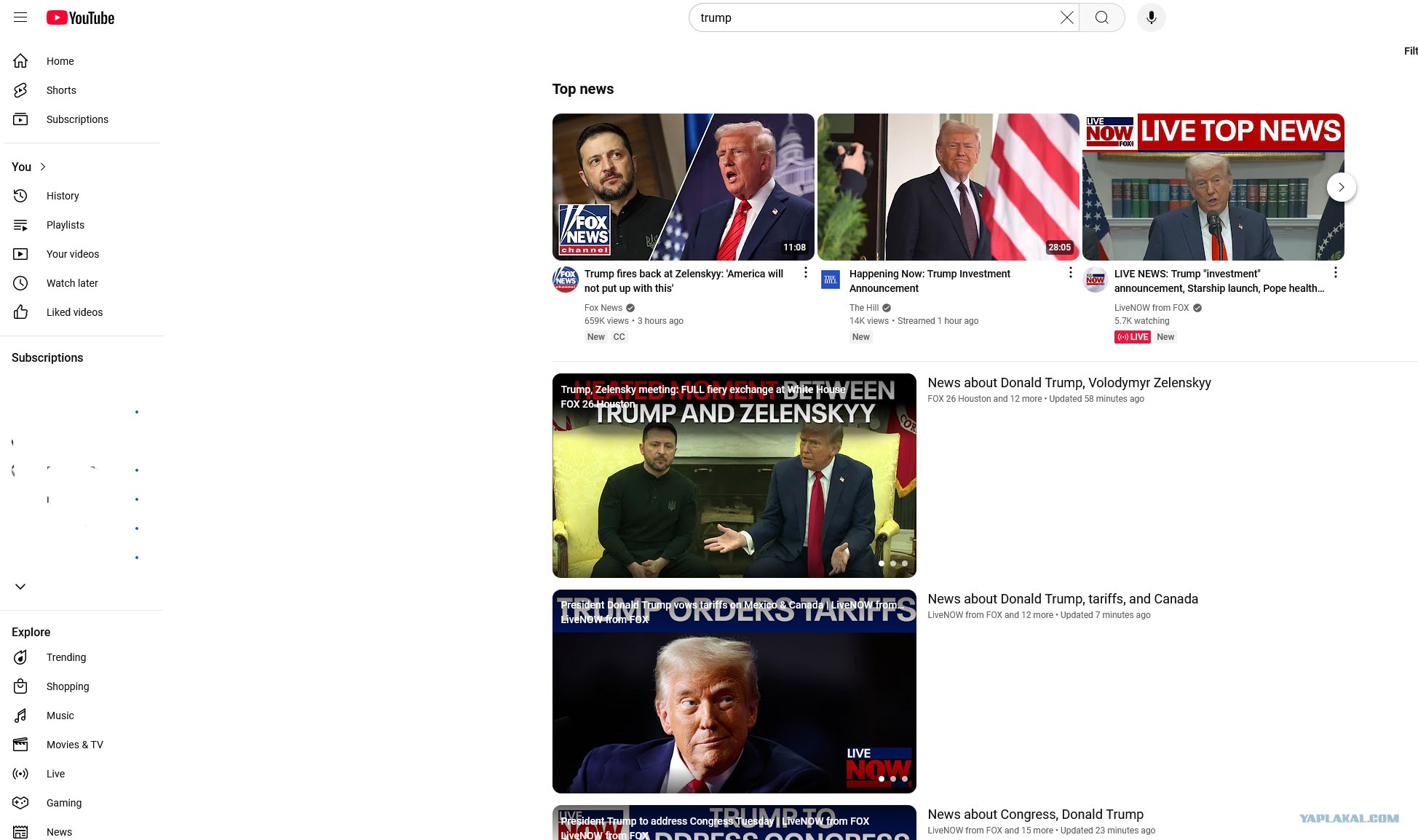Click the Watch later clock icon
The image size is (1418, 840).
coord(20,283)
